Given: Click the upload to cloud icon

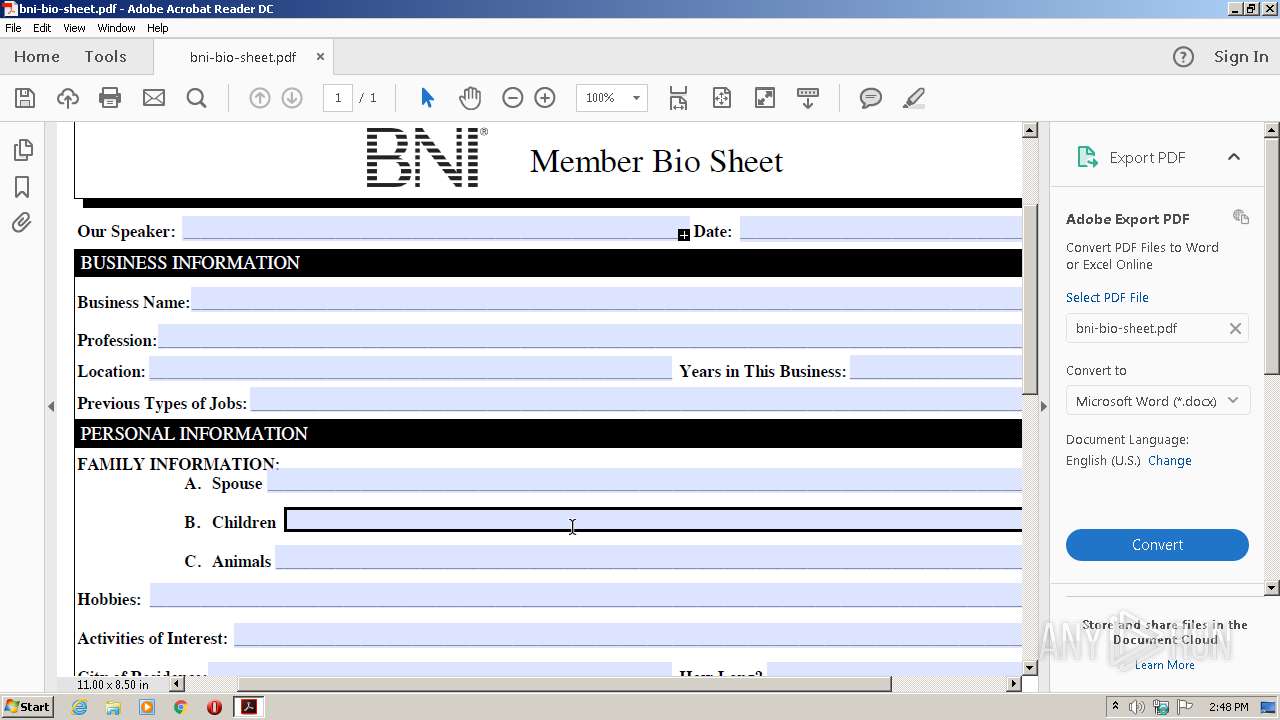Looking at the screenshot, I should [68, 98].
